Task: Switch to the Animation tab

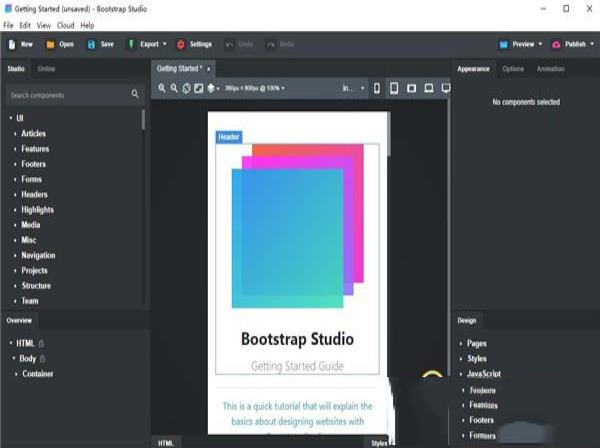Action: pos(550,69)
